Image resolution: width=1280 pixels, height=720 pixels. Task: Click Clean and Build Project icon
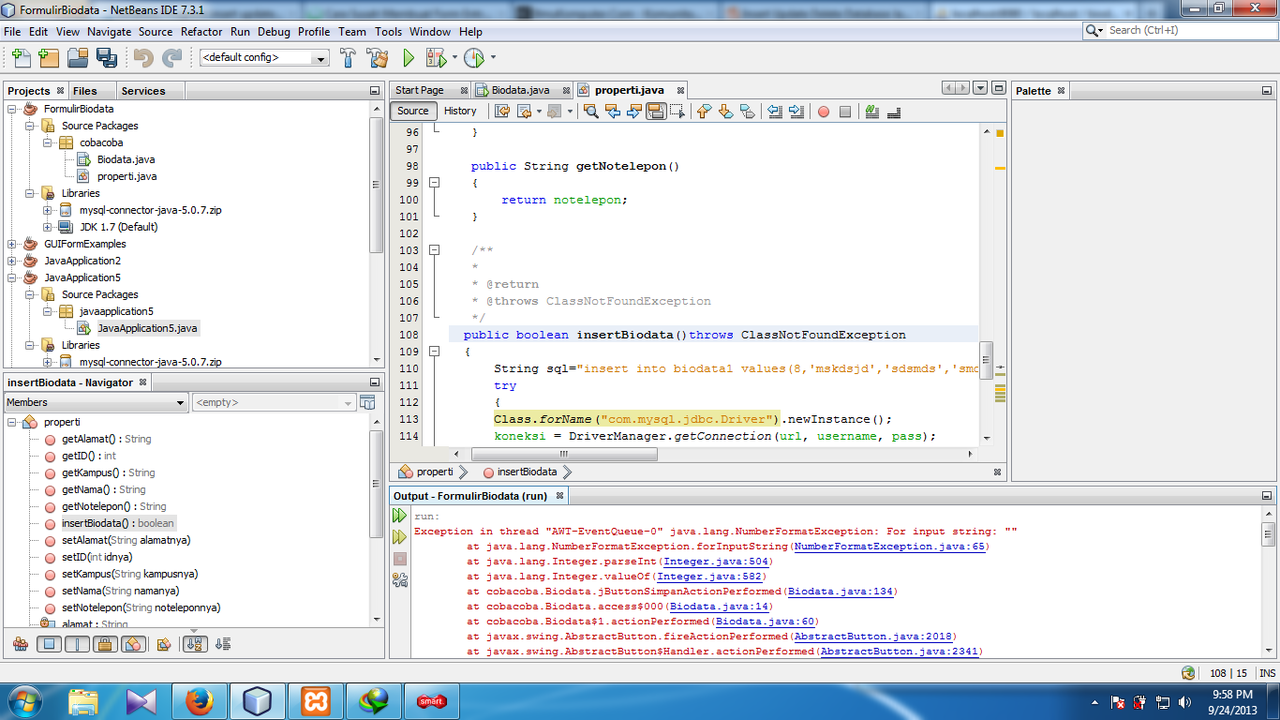(379, 58)
